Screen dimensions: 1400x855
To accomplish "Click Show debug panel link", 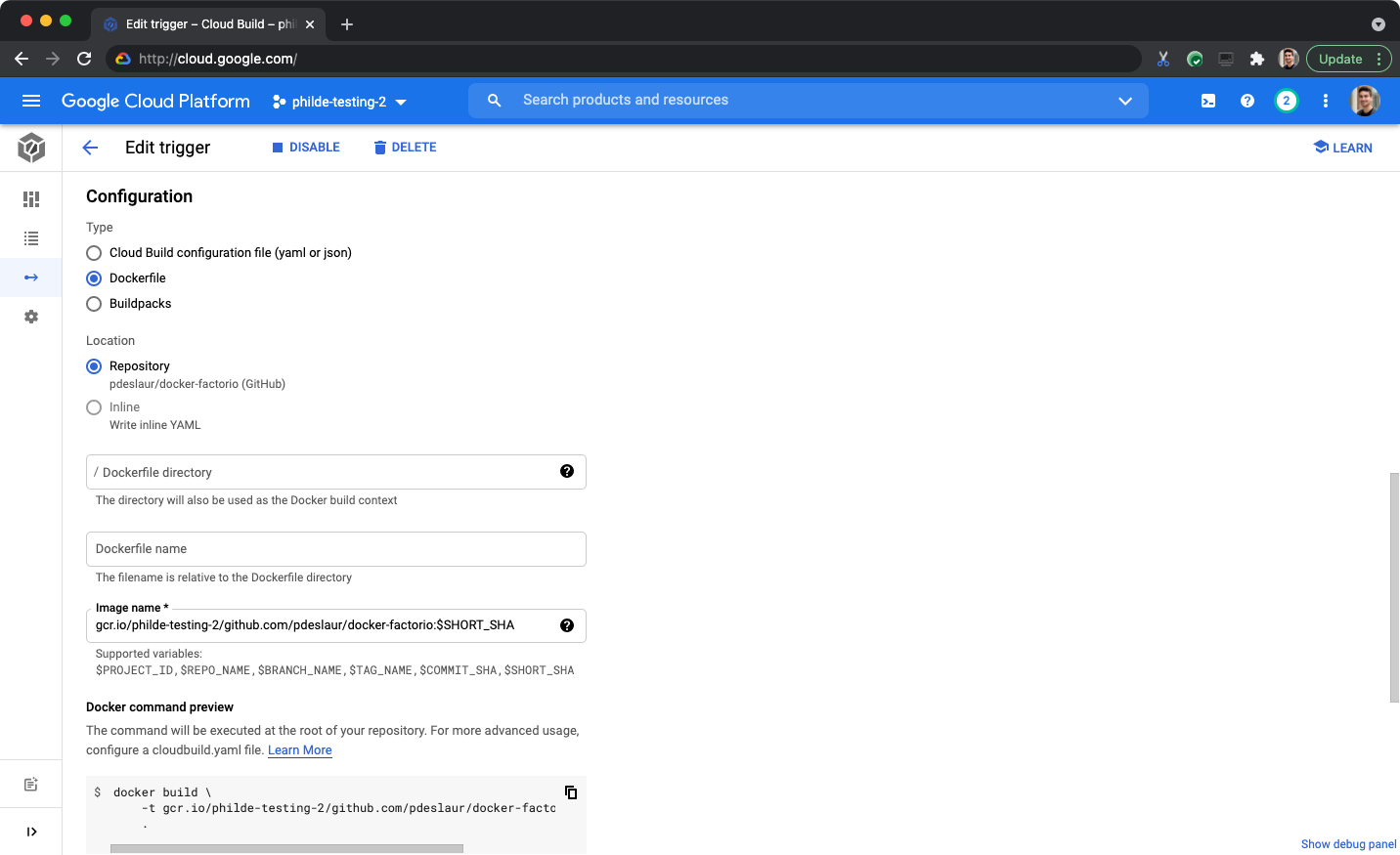I will pyautogui.click(x=1348, y=844).
